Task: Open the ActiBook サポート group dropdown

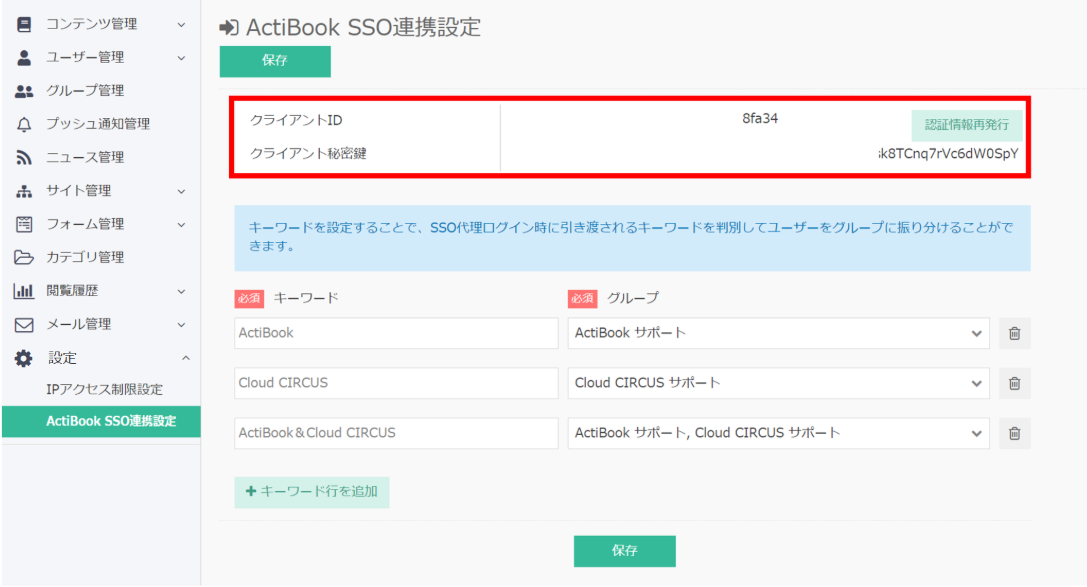Action: tap(778, 334)
